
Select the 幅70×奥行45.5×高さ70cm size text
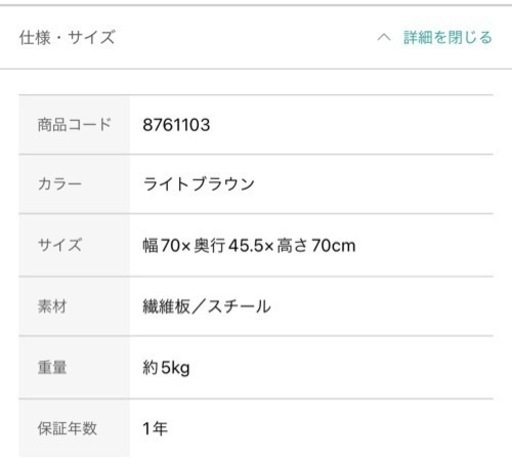click(x=249, y=246)
